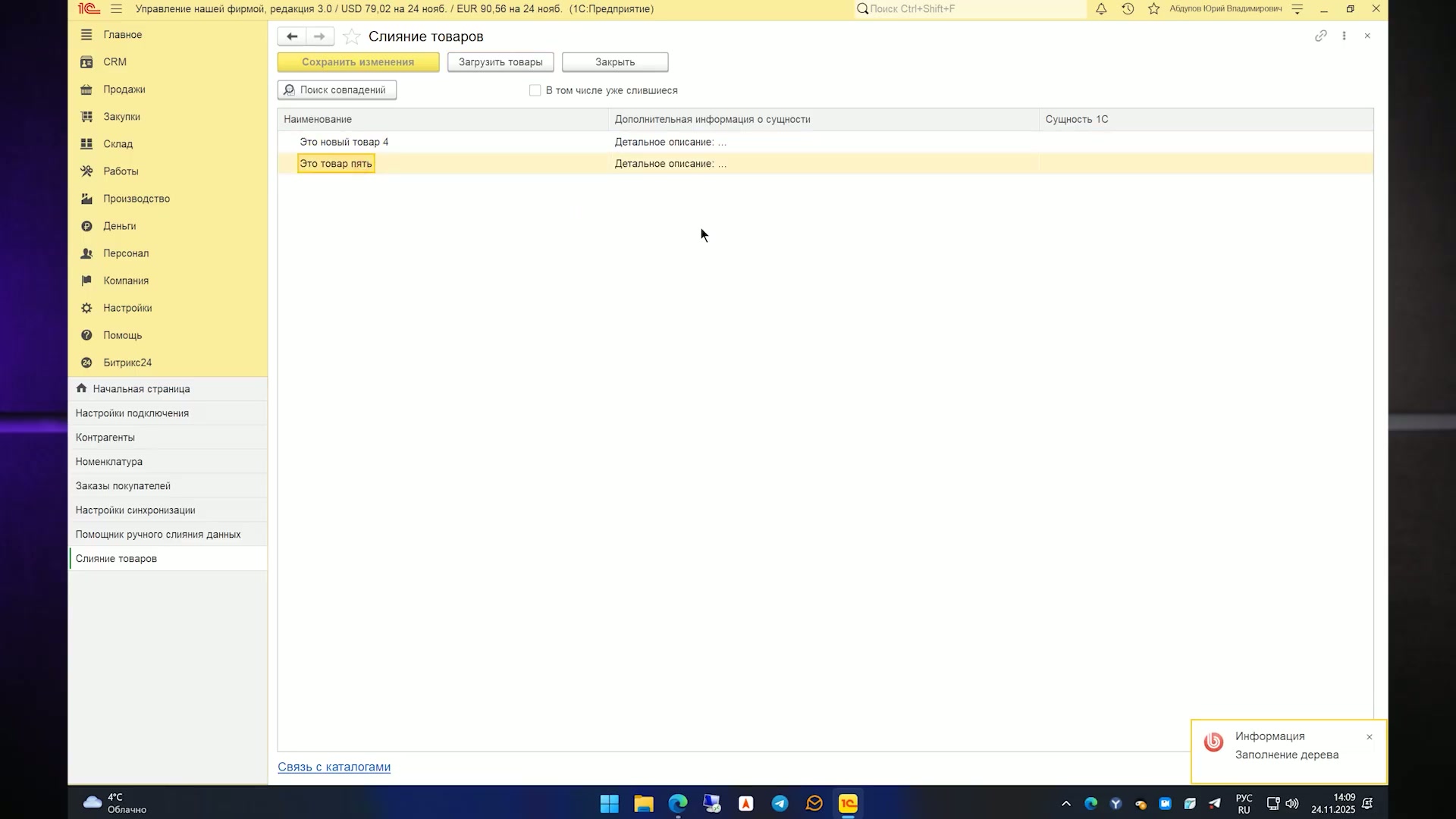Add form to favorites star
The height and width of the screenshot is (819, 1456).
(x=351, y=36)
